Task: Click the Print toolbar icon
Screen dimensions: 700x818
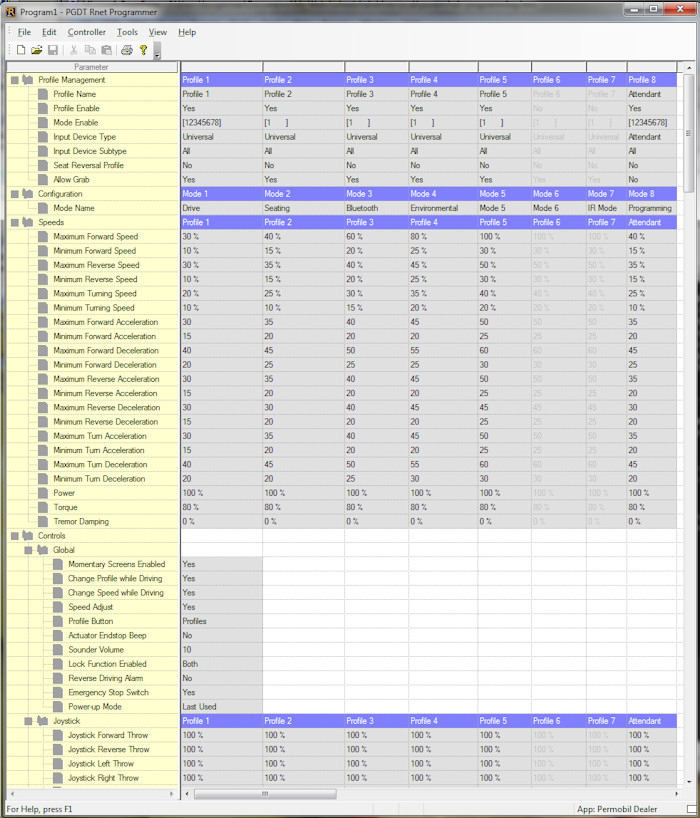Action: [127, 50]
